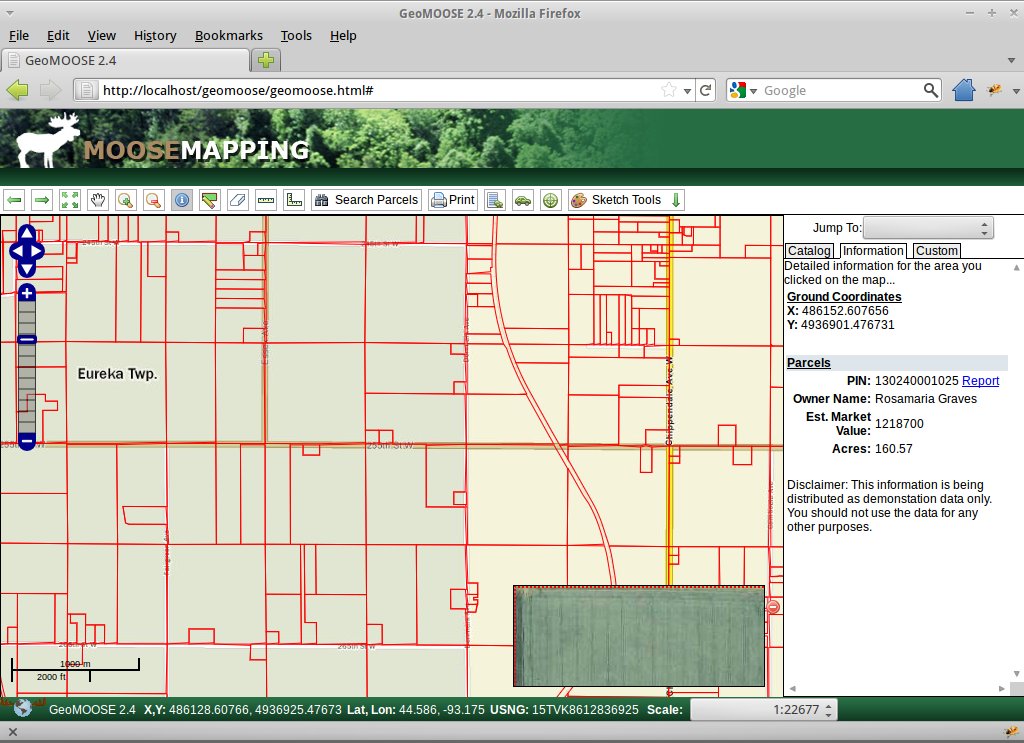Zoom to full map extent icon
This screenshot has height=743, width=1024.
pyautogui.click(x=70, y=200)
